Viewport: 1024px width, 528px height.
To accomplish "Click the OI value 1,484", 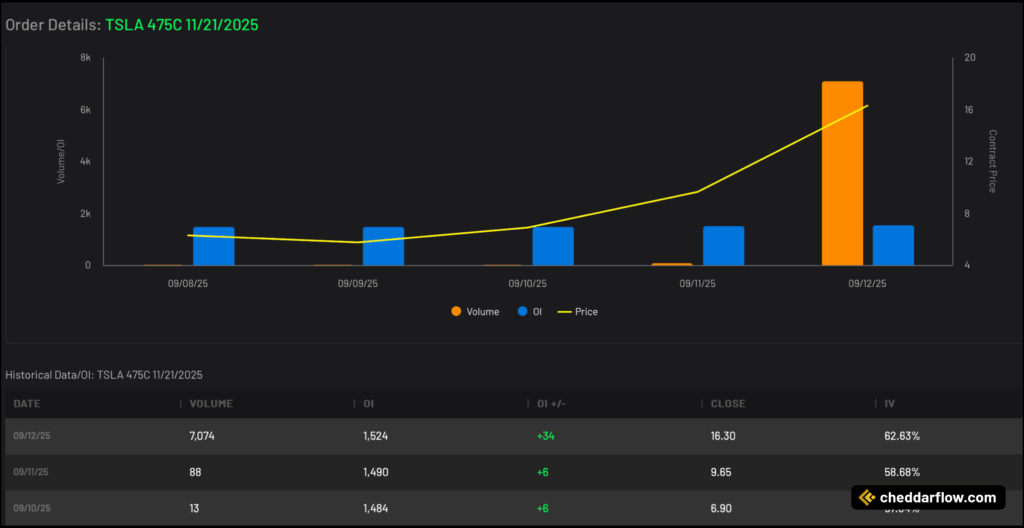I will [376, 508].
